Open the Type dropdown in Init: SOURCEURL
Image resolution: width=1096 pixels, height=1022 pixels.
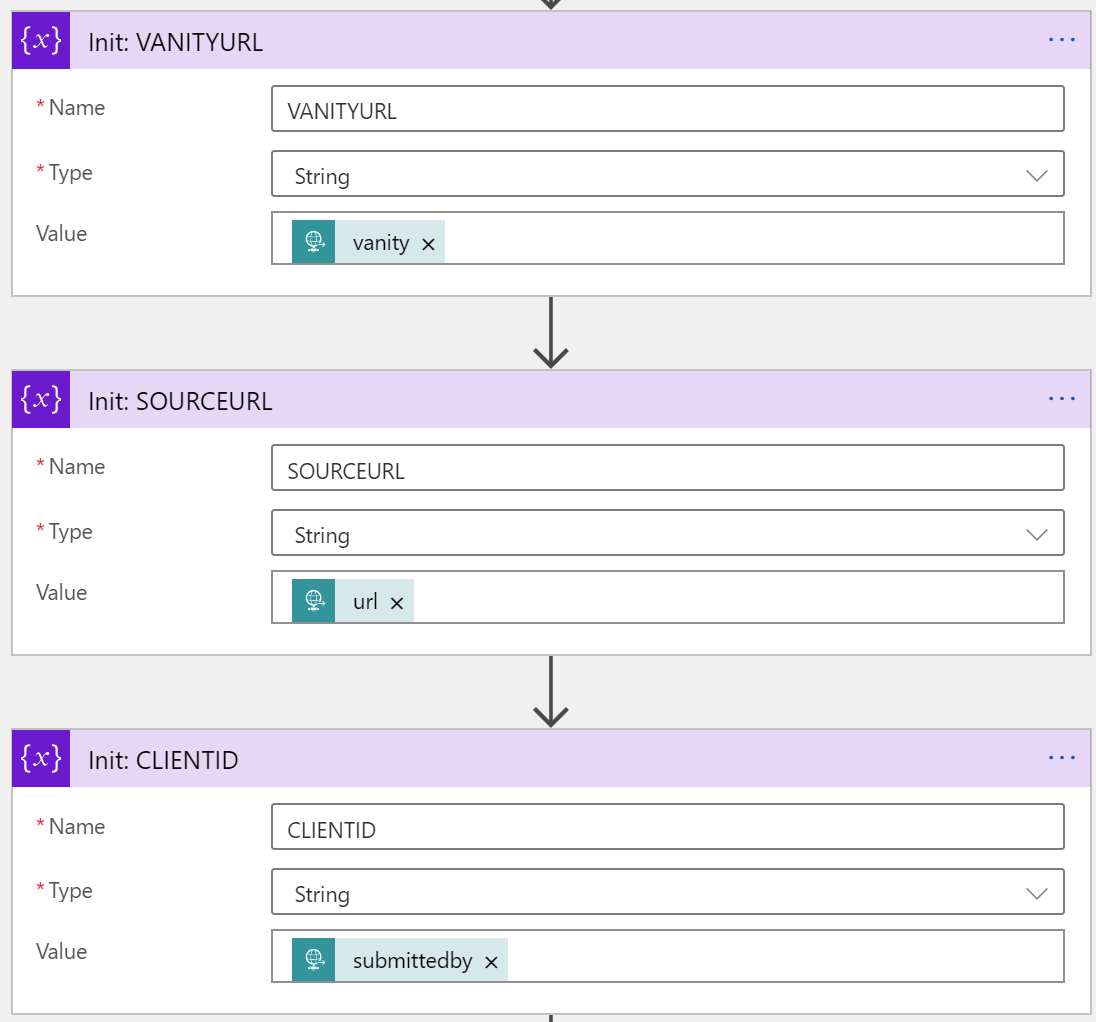pyautogui.click(x=1037, y=533)
